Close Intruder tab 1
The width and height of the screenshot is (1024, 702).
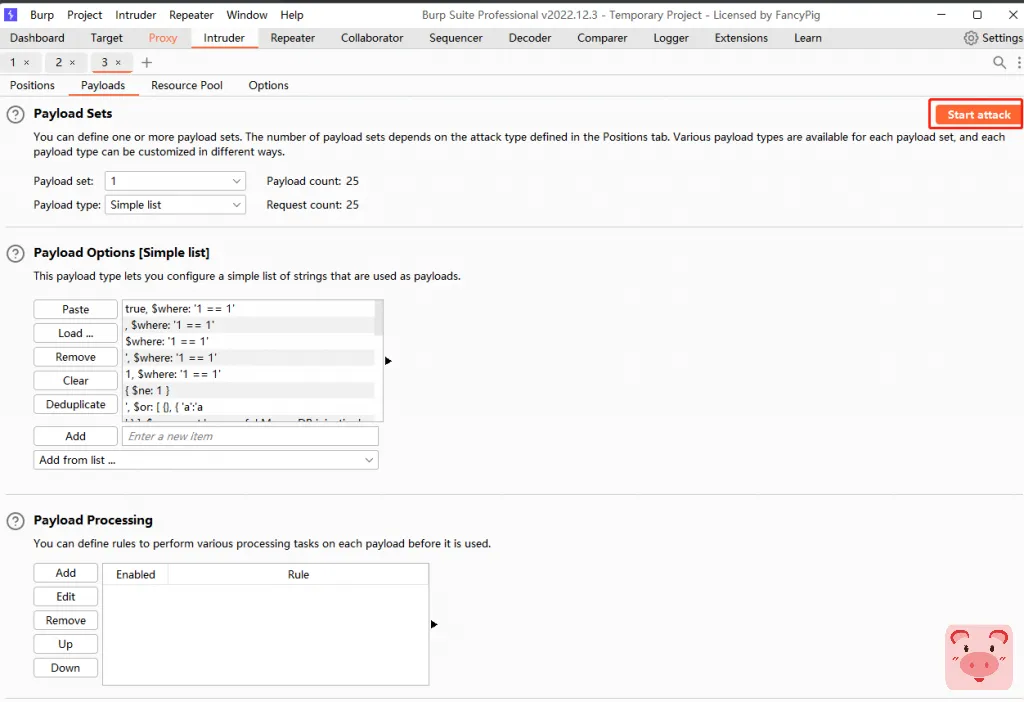coord(27,63)
